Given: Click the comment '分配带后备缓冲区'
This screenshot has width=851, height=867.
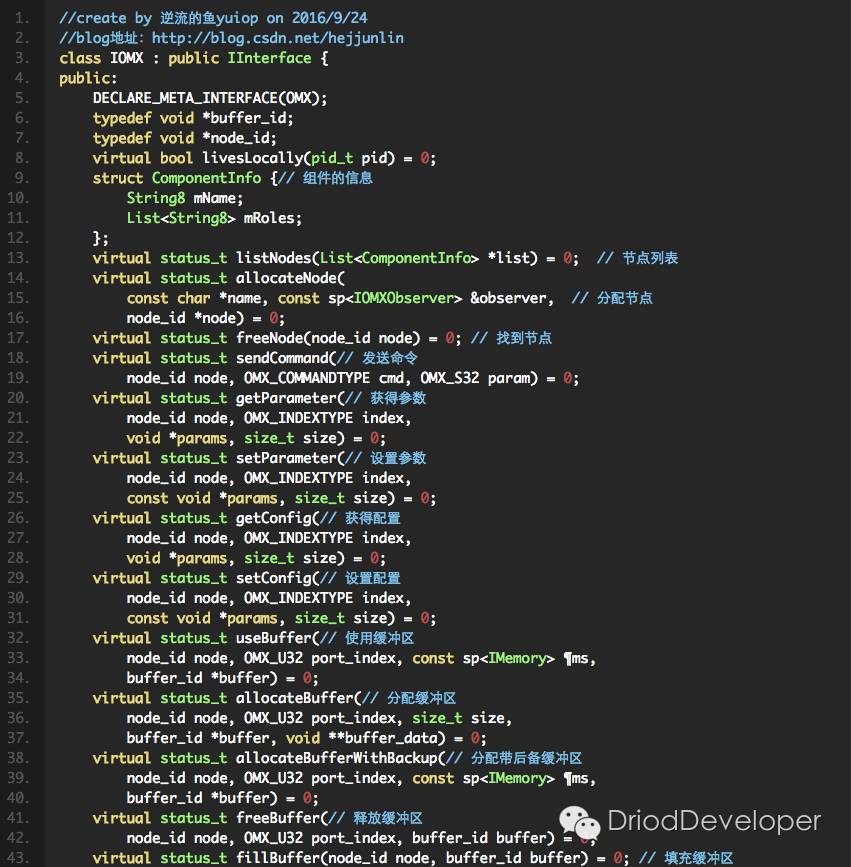Looking at the screenshot, I should 526,758.
